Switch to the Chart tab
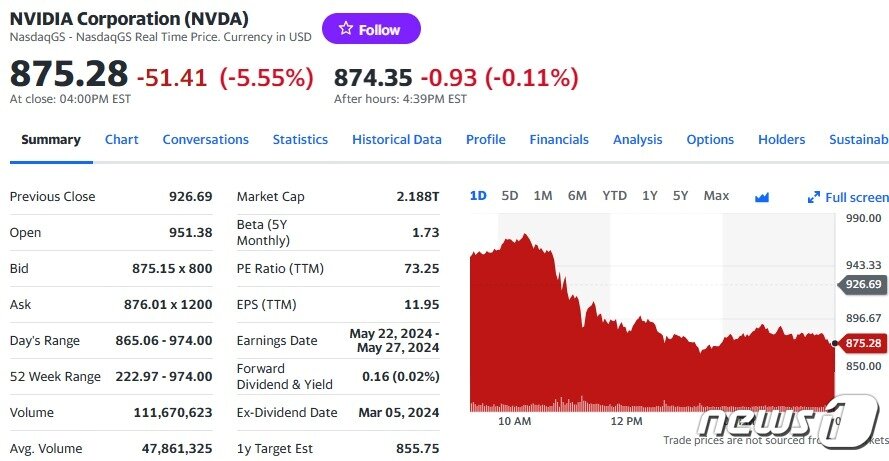The image size is (889, 461). (x=122, y=140)
